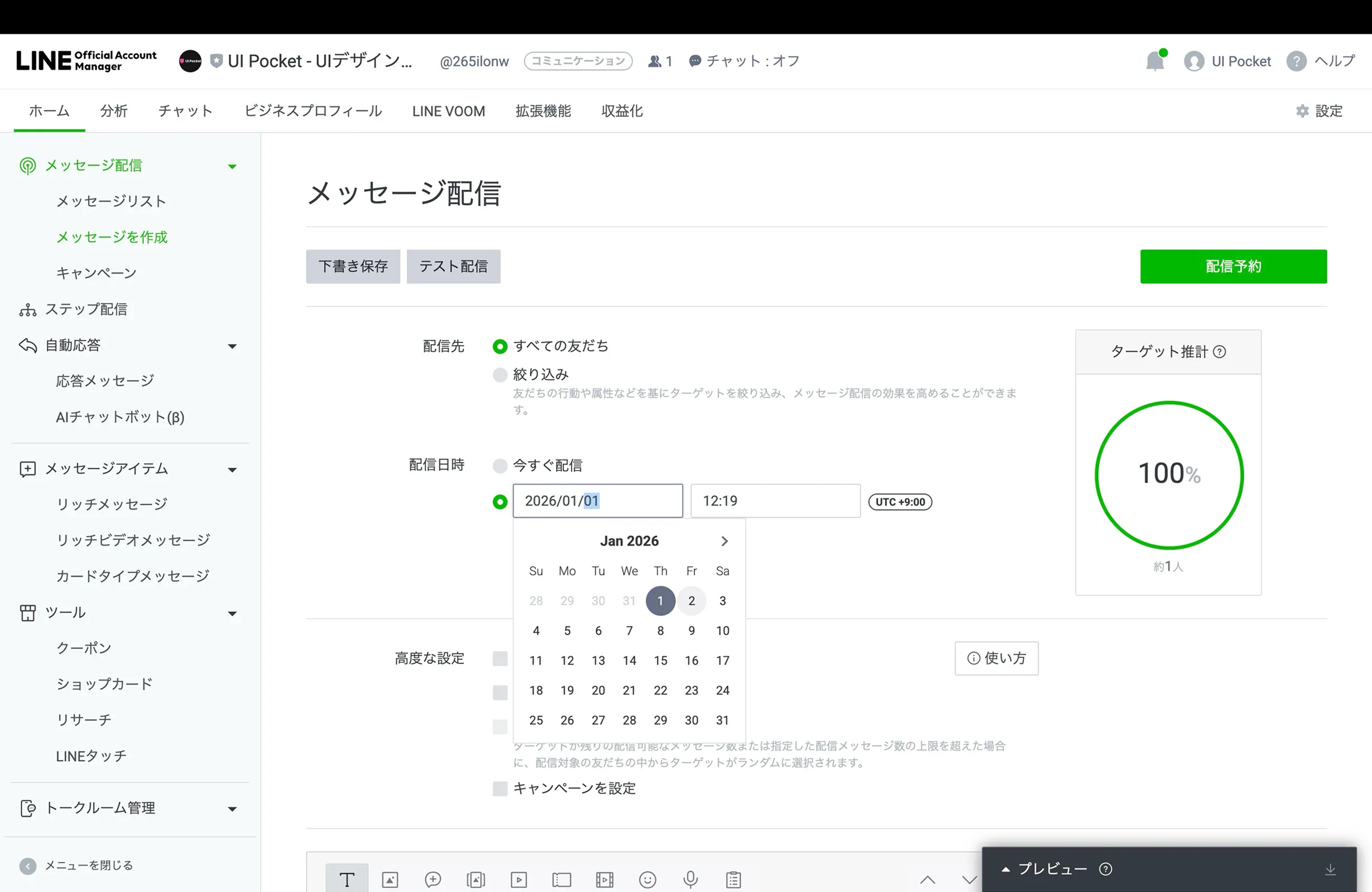Select 今すぐ配信 radio button
This screenshot has height=892, width=1372.
point(500,466)
